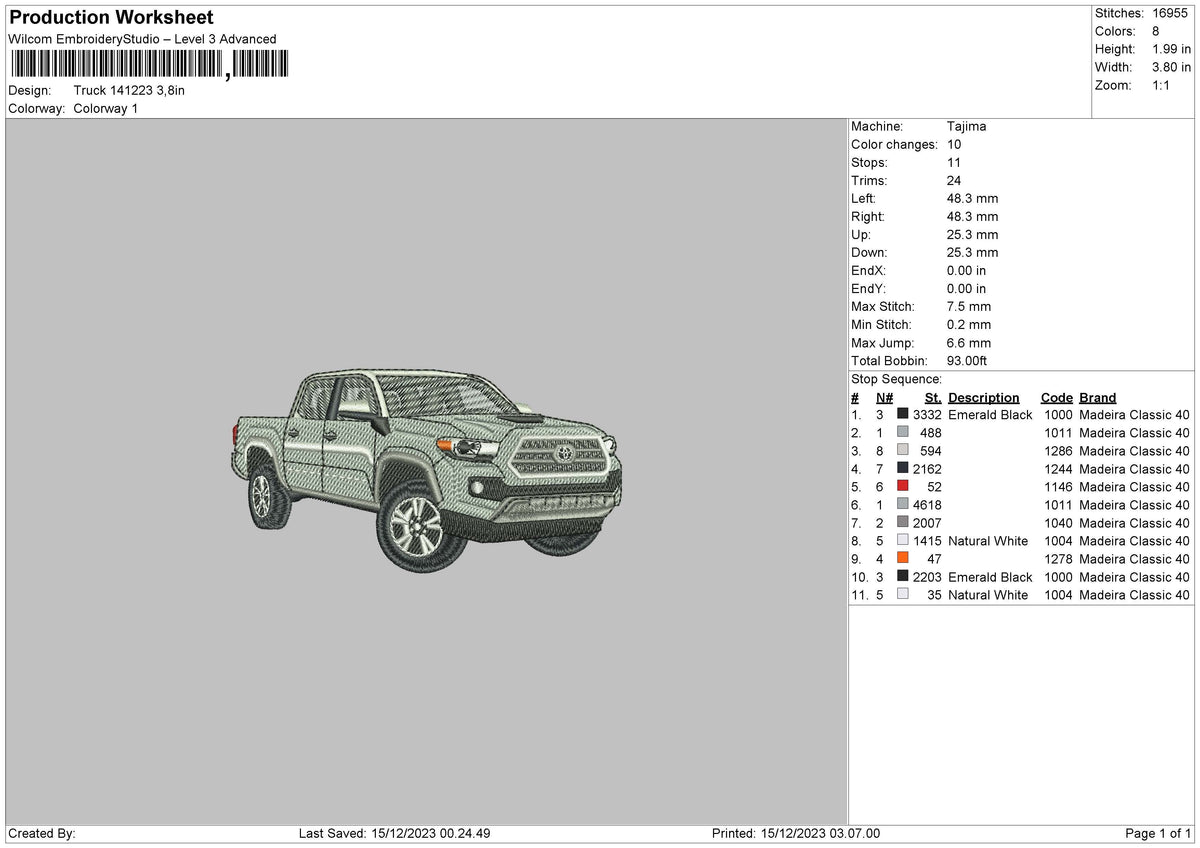The height and width of the screenshot is (848, 1200).
Task: Select the Emerald Black swatch for stop 1
Action: tap(903, 414)
